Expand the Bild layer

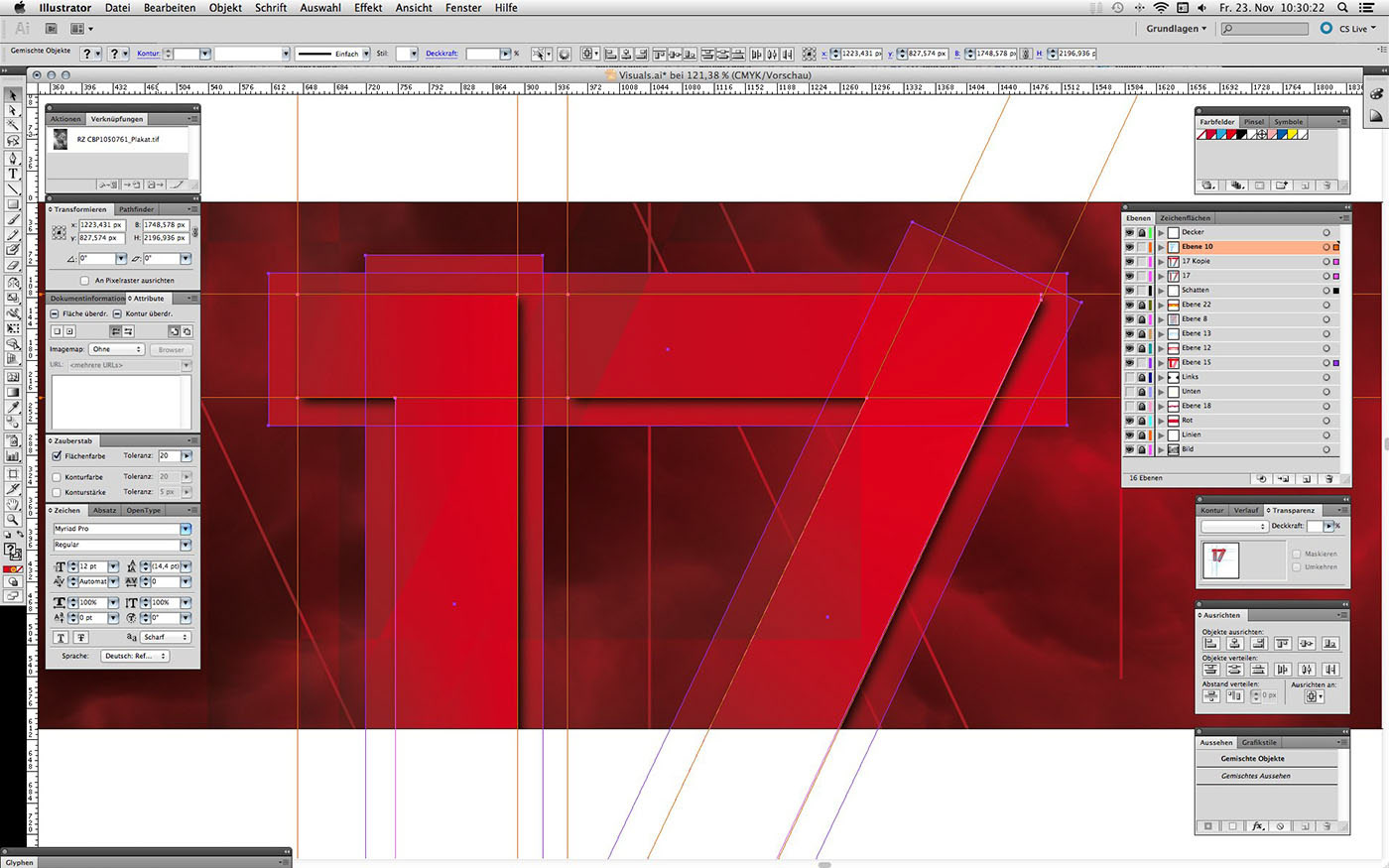(1161, 449)
